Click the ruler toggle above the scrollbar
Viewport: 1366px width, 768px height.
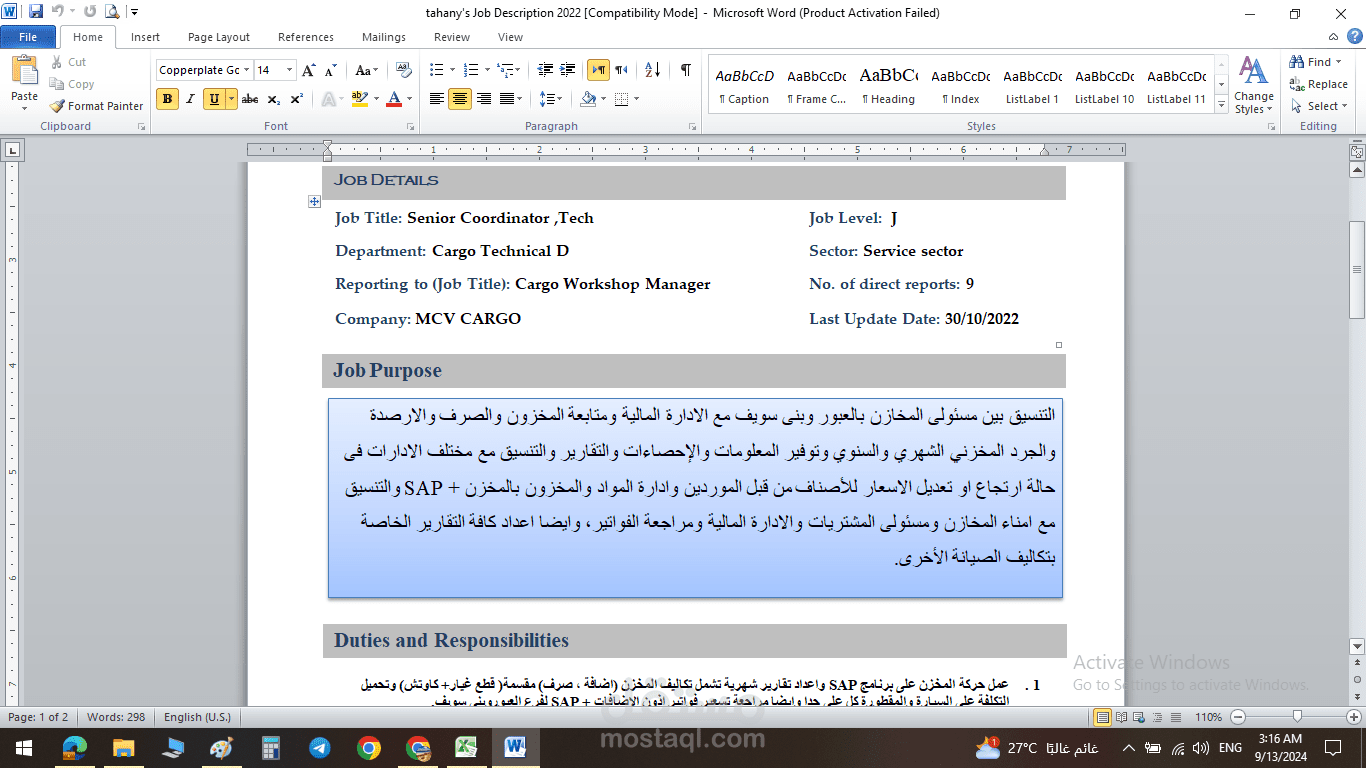point(1356,152)
